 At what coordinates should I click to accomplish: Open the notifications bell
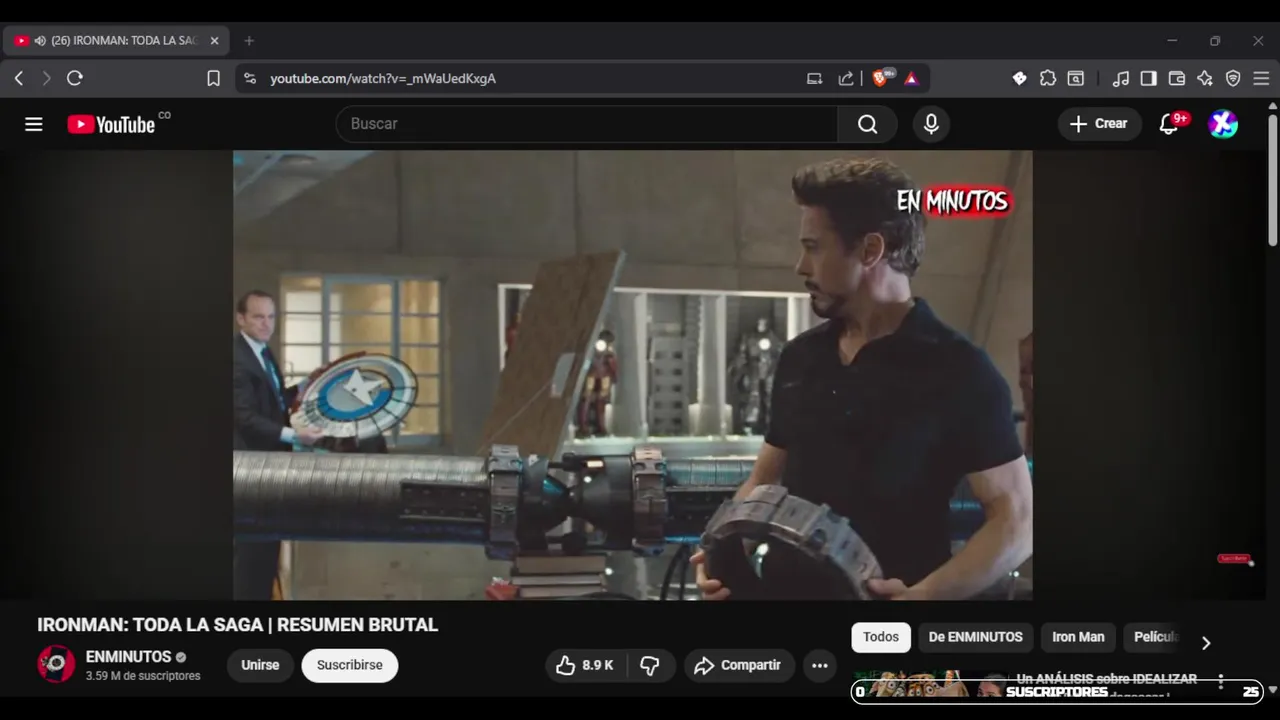(1168, 124)
